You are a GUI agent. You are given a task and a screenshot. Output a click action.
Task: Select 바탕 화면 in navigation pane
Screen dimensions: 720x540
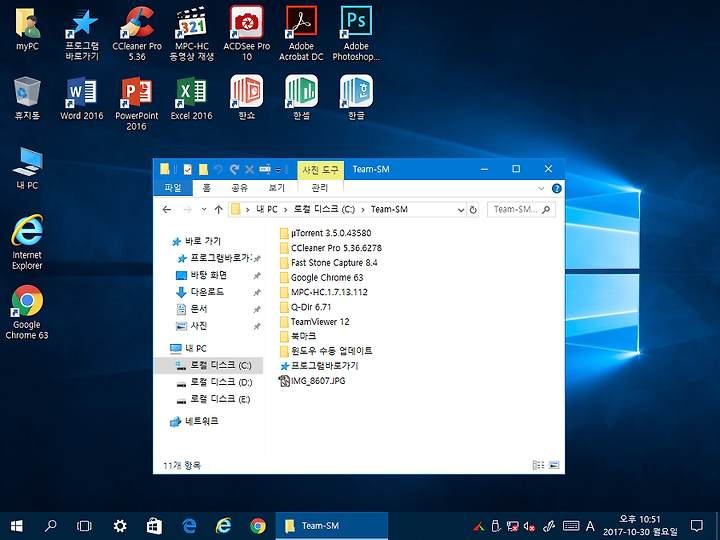coord(202,275)
